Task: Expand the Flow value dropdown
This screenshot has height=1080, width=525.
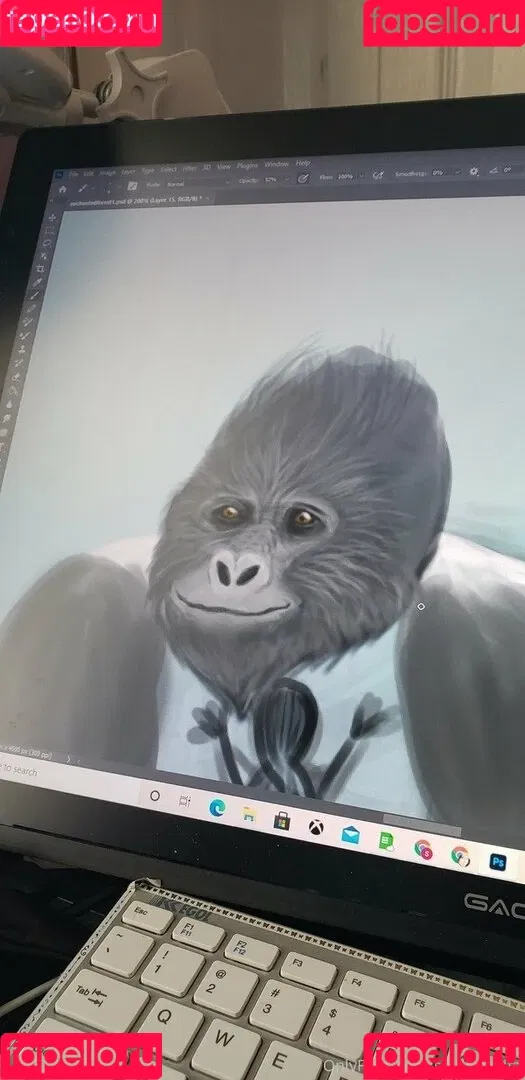Action: click(x=362, y=176)
